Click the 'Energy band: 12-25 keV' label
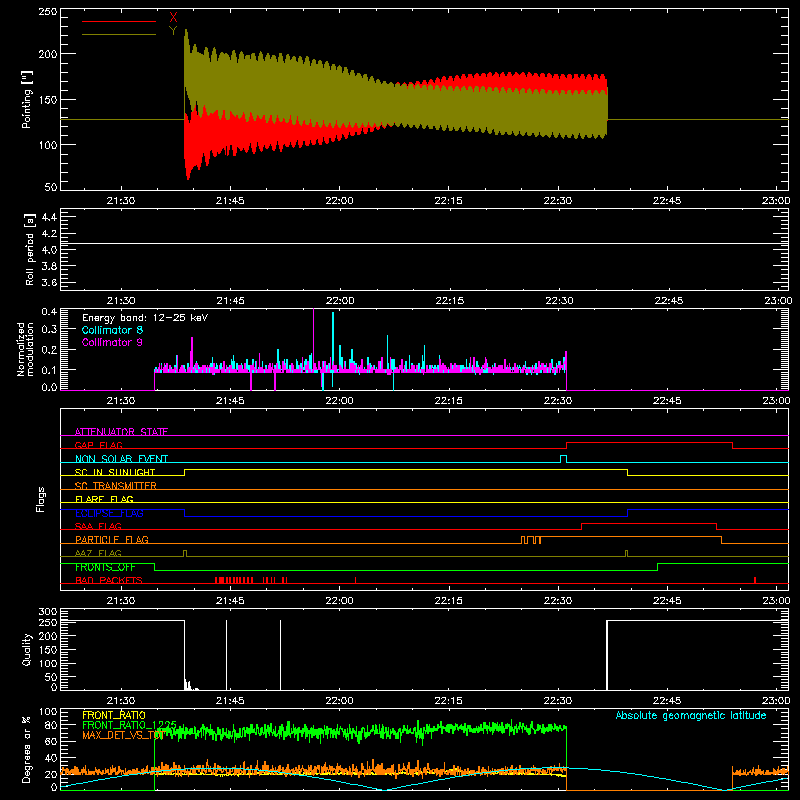The image size is (800, 800). [x=145, y=318]
